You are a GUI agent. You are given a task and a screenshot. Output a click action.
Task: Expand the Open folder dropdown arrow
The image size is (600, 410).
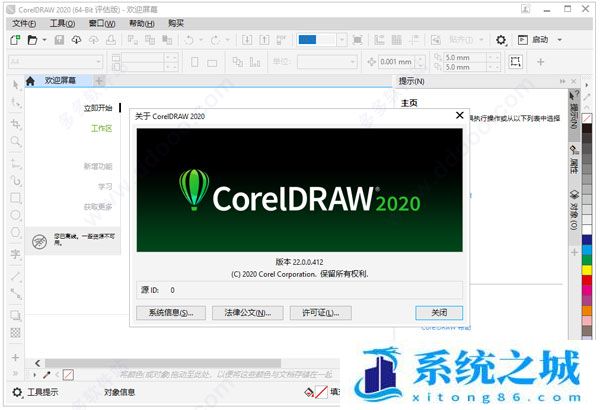point(44,40)
